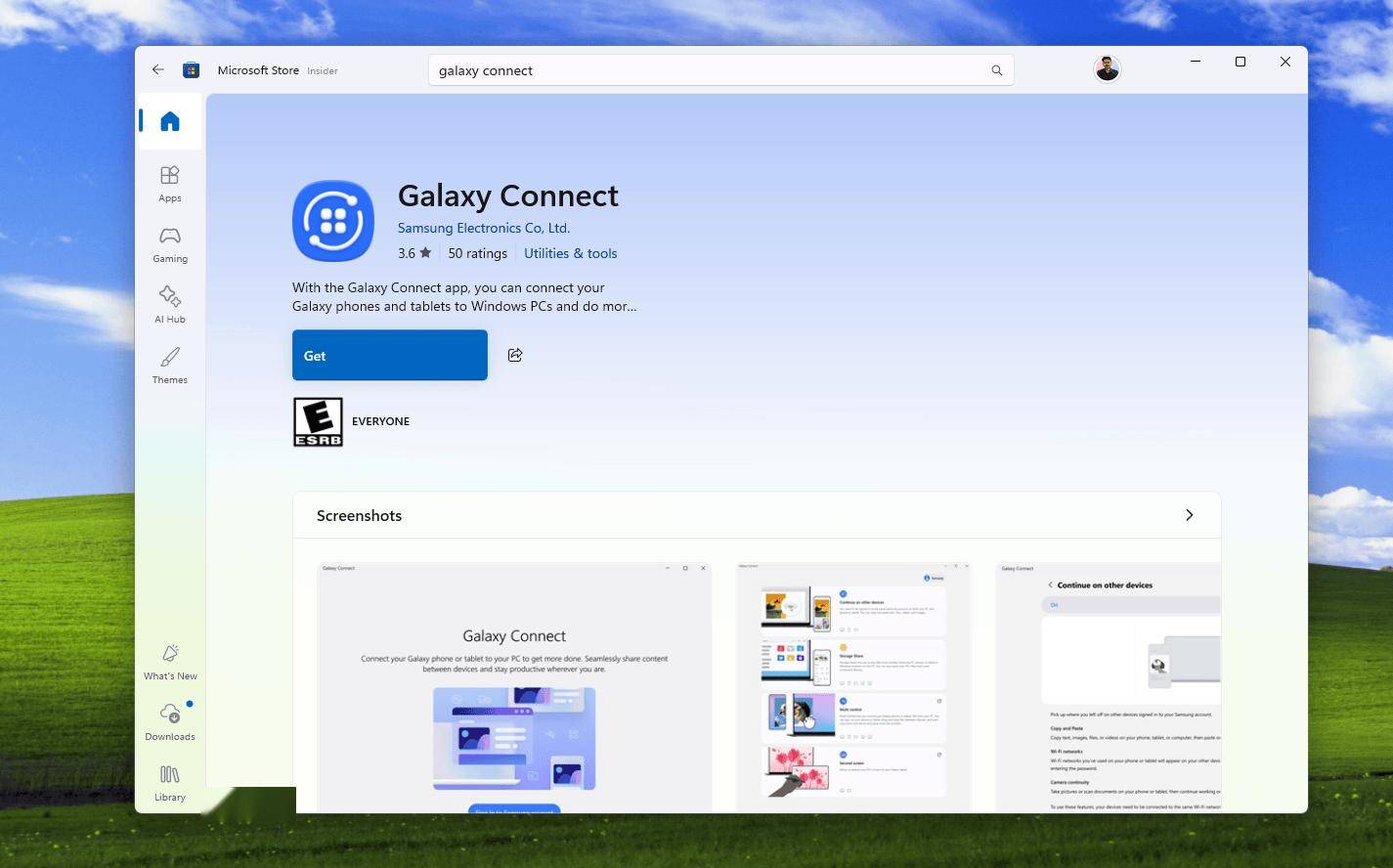Expand the Screenshots section chevron

[1189, 515]
